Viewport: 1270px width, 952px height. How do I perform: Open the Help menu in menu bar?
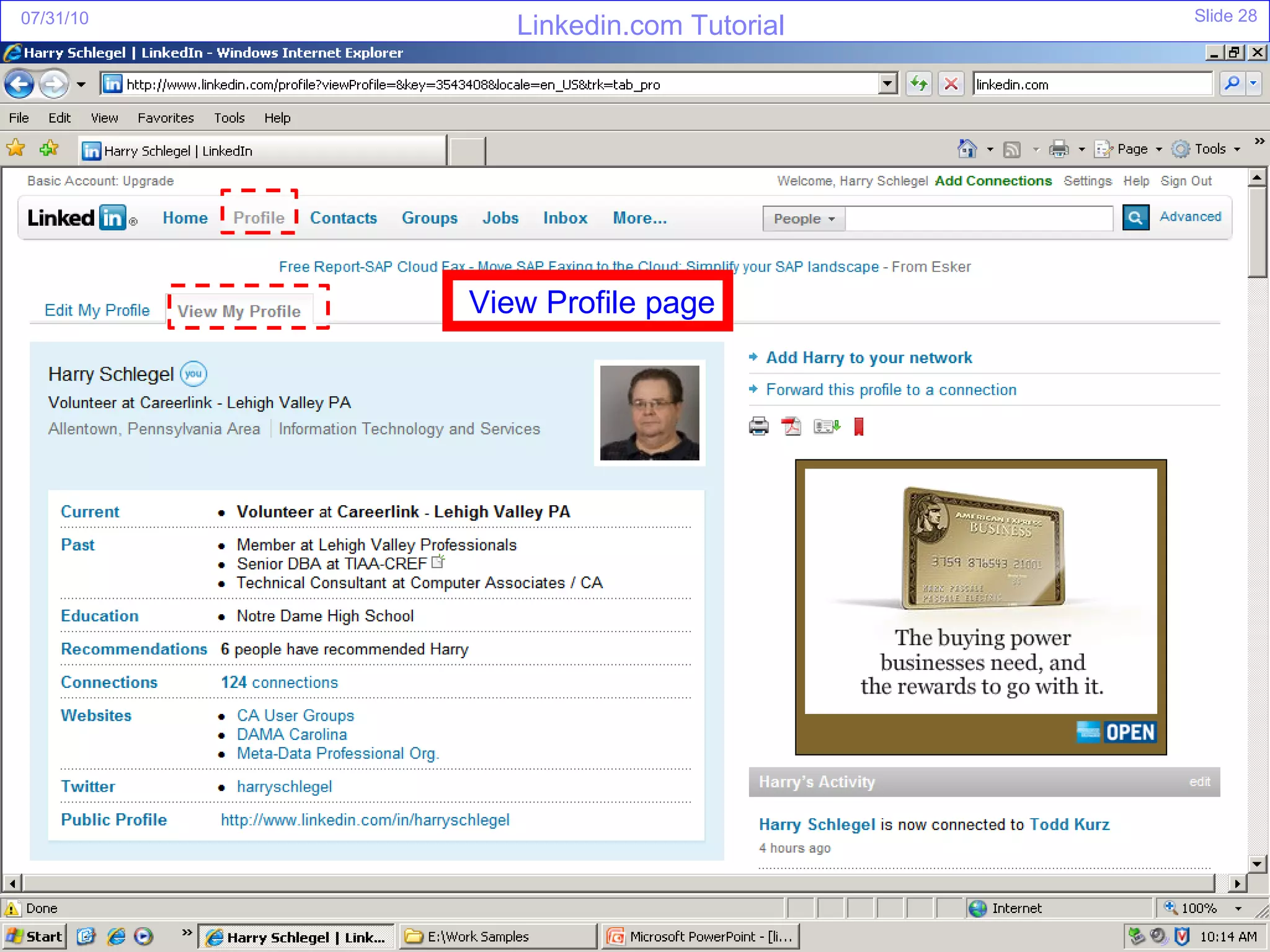277,118
